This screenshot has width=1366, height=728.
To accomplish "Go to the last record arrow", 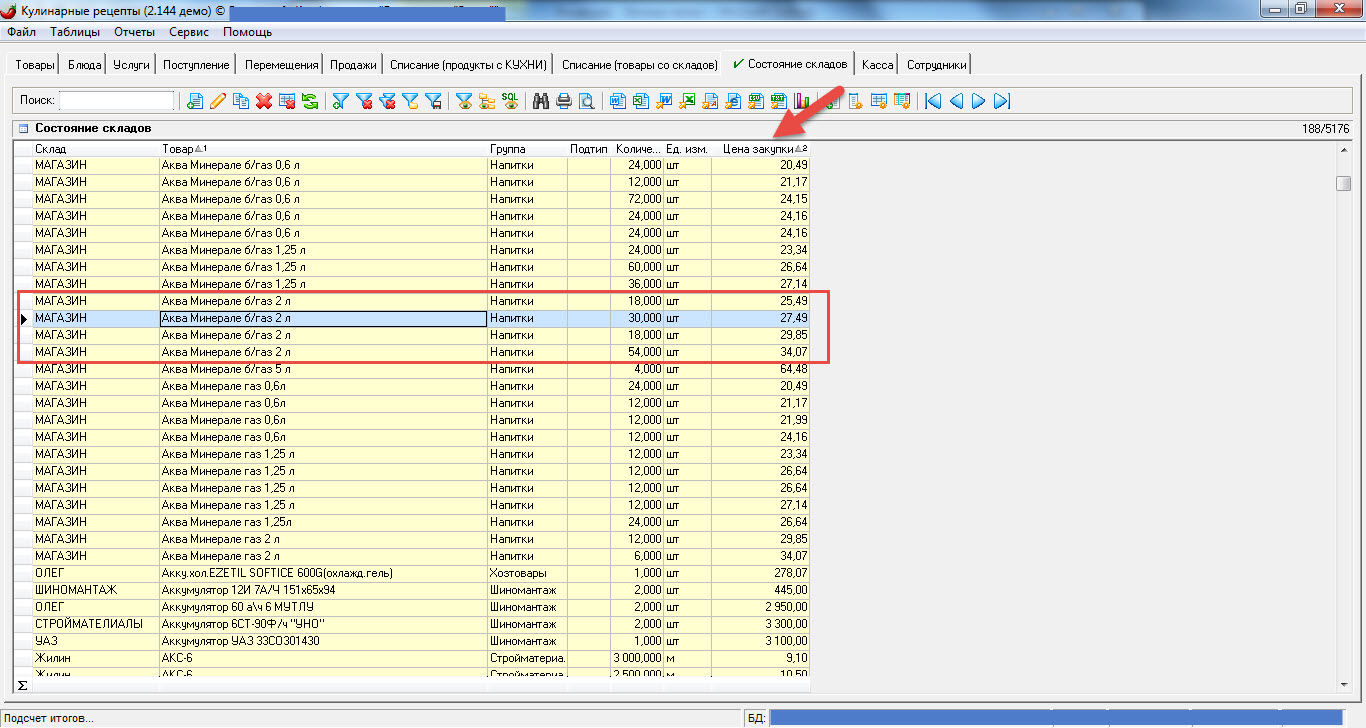I will (x=1002, y=101).
